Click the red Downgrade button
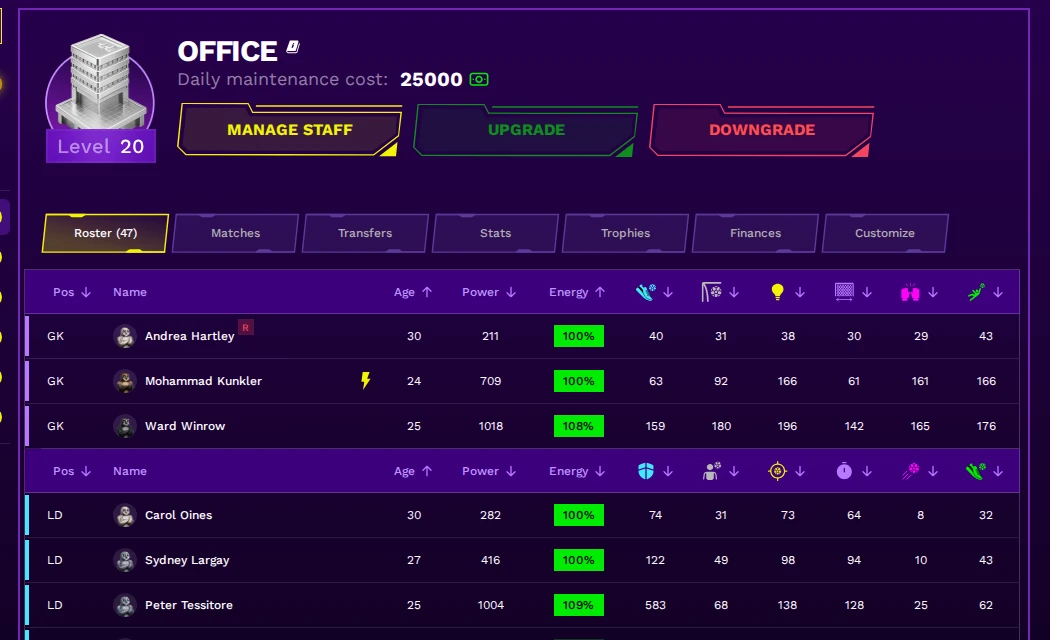 761,130
